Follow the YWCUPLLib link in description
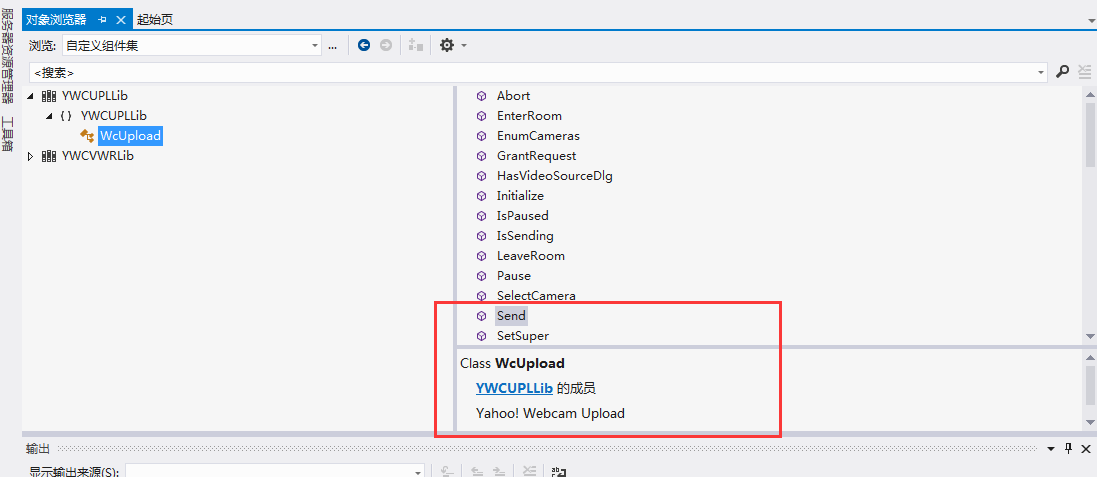1097x477 pixels. click(x=514, y=388)
